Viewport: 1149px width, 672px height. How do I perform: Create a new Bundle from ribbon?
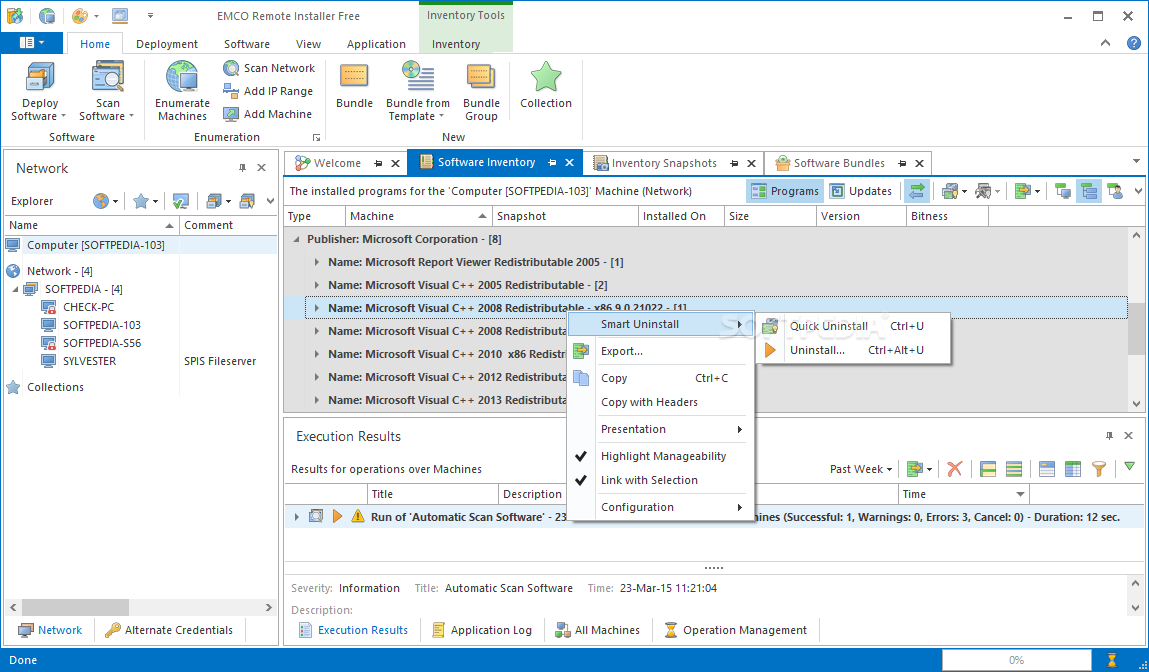pos(354,86)
